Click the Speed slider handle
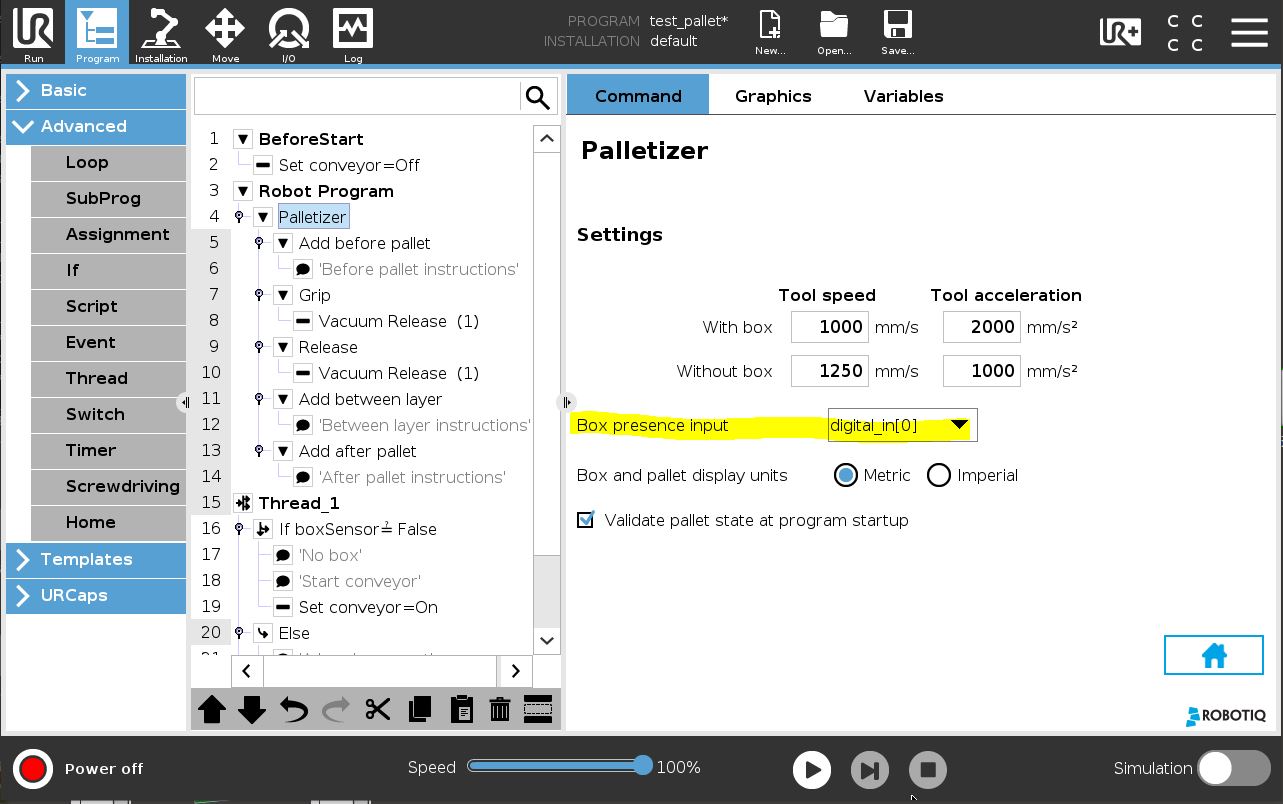The image size is (1283, 804). (643, 766)
